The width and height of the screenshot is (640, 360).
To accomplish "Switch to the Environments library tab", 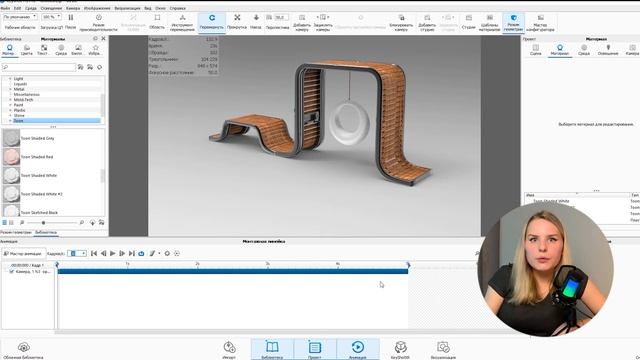I will point(61,50).
